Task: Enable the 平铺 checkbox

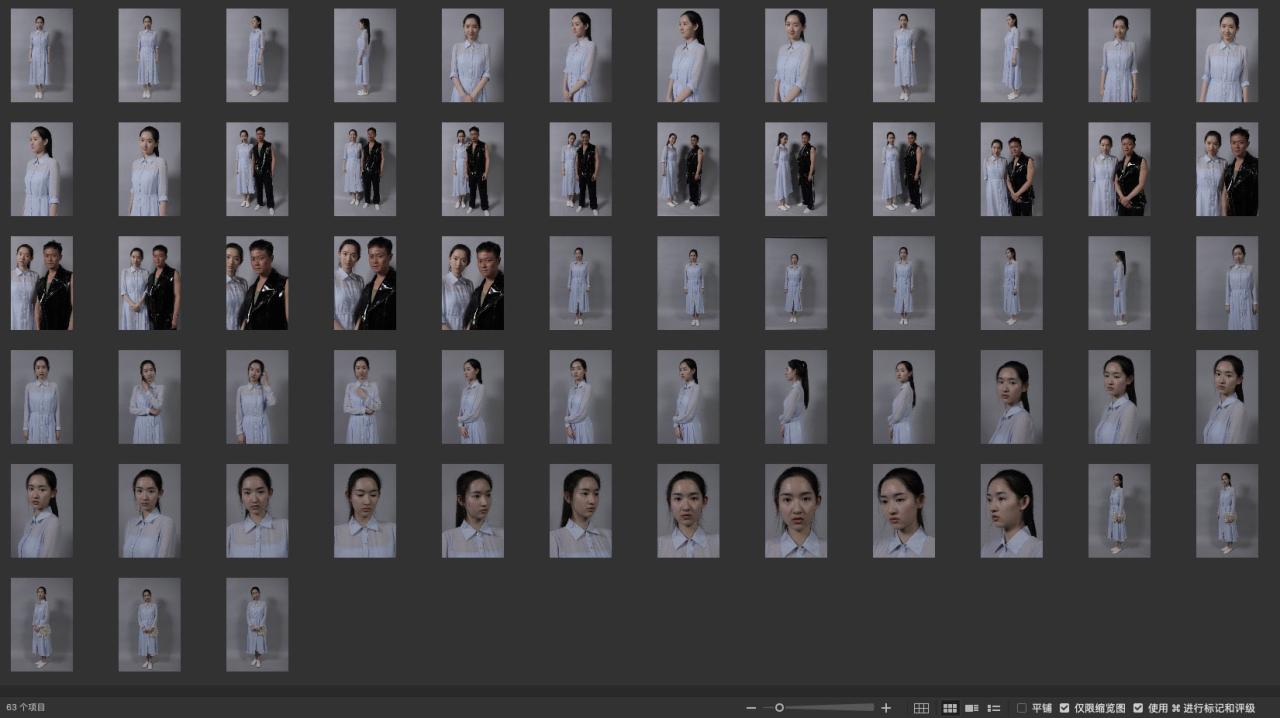Action: (1022, 708)
